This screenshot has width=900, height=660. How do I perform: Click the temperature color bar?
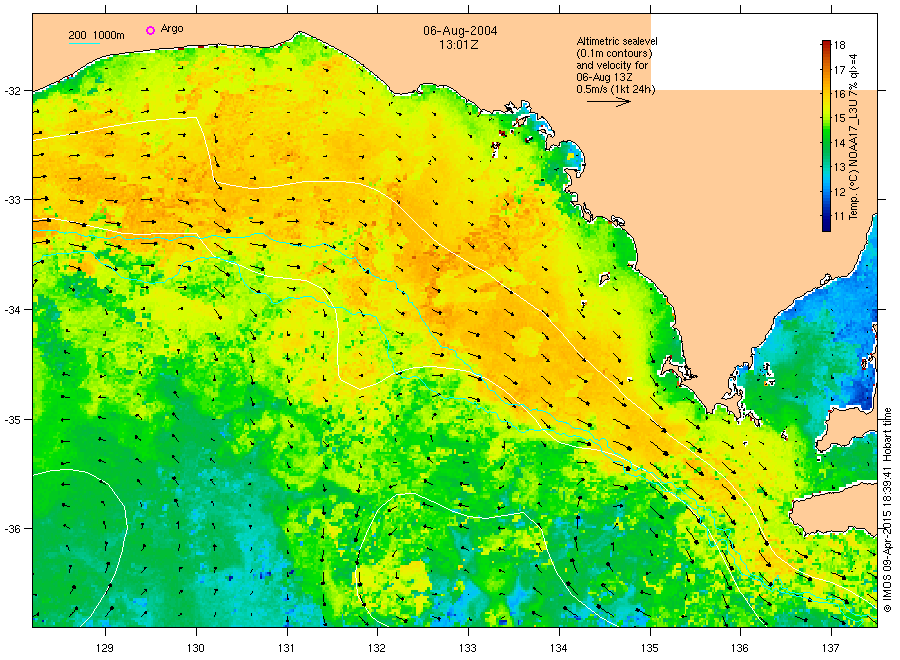pos(826,136)
